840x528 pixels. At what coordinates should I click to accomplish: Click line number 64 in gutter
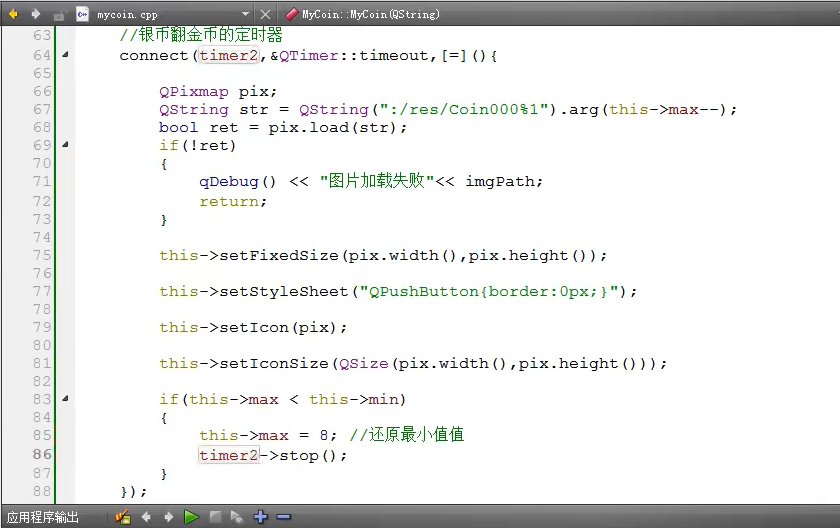tap(42, 55)
